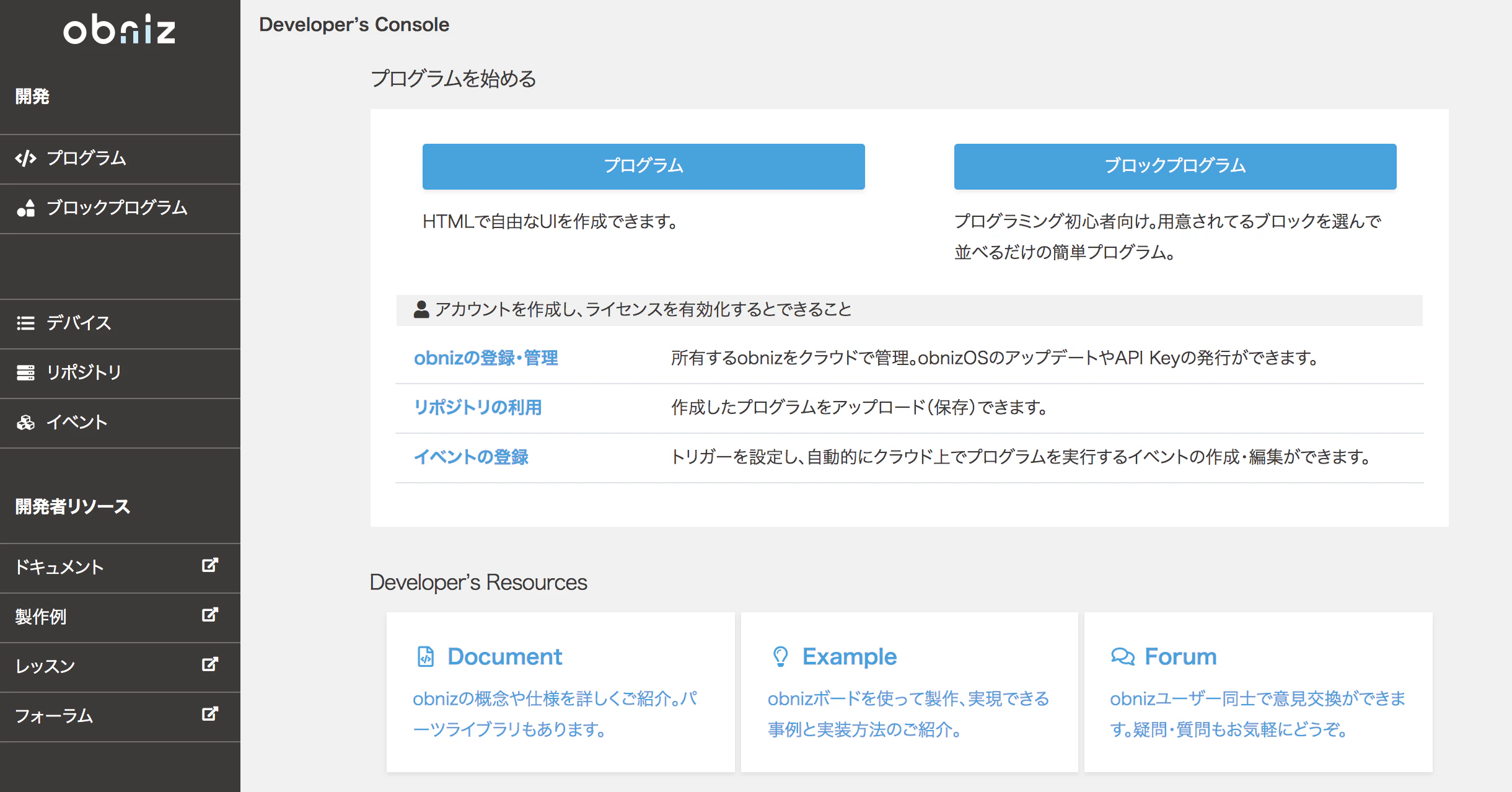
Task: Click the Developer's Console title
Action: point(354,25)
